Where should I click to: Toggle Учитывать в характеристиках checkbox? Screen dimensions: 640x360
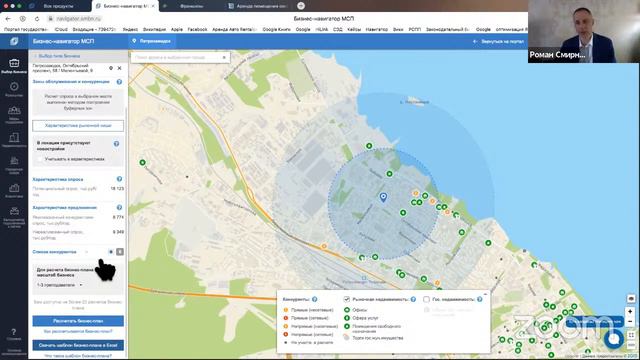pos(40,159)
